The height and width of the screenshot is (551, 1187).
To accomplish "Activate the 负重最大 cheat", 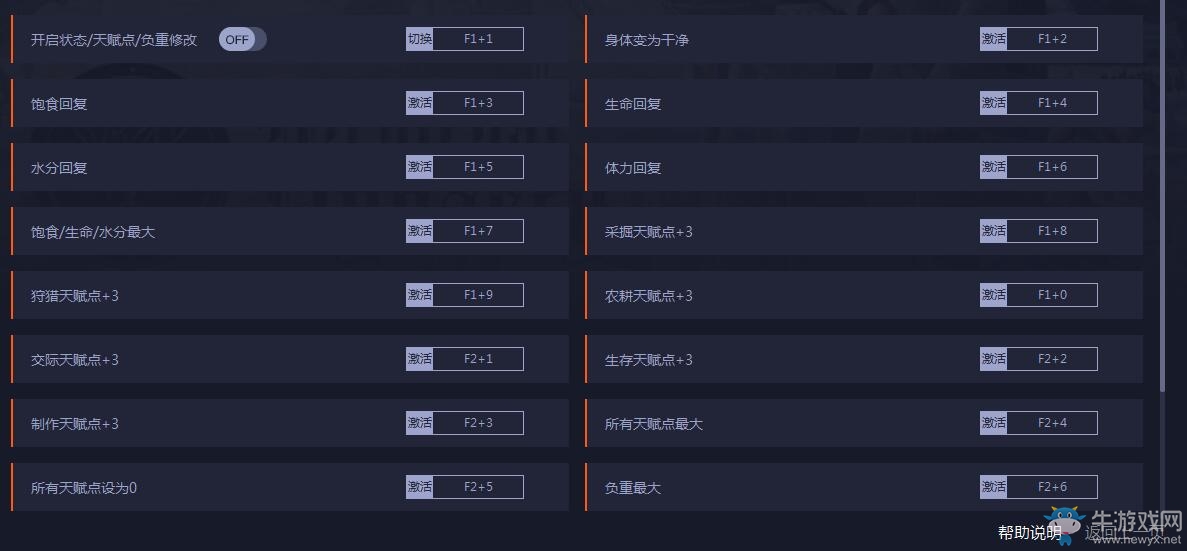I will [993, 487].
